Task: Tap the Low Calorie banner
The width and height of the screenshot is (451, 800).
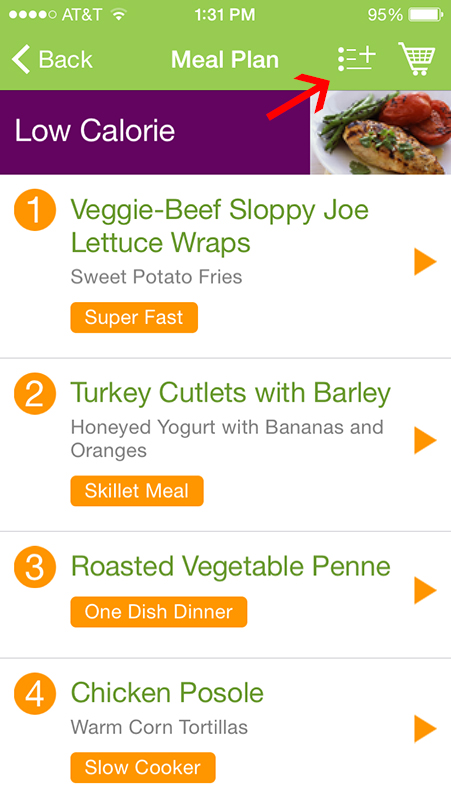Action: [155, 132]
